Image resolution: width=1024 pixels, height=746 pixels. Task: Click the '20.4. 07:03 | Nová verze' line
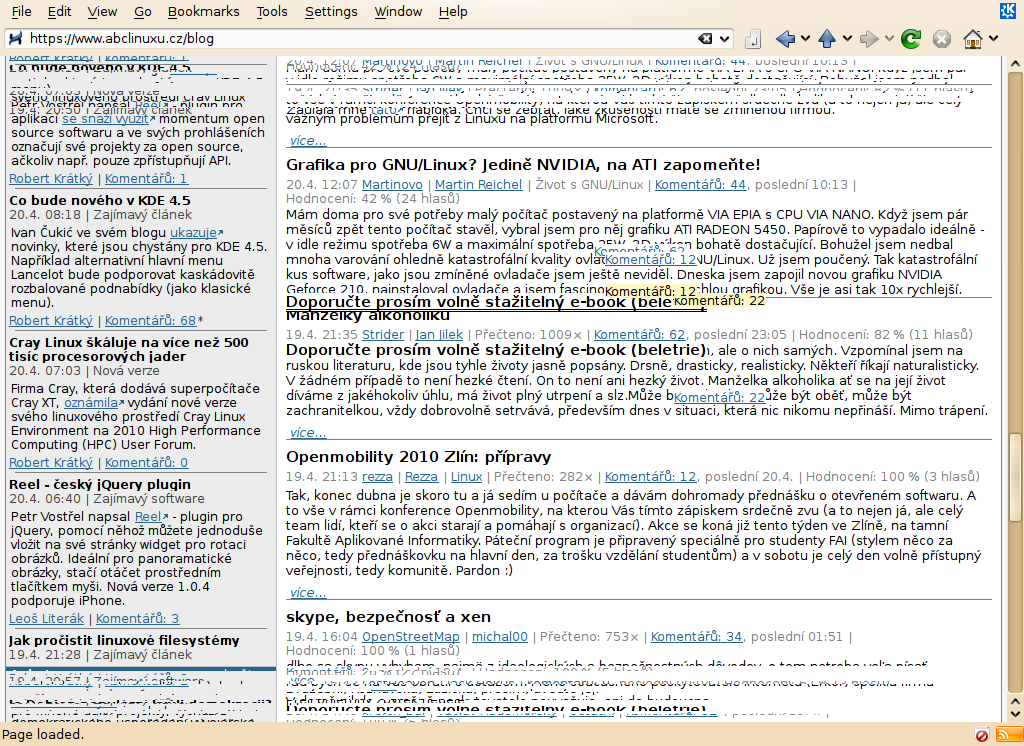84,370
